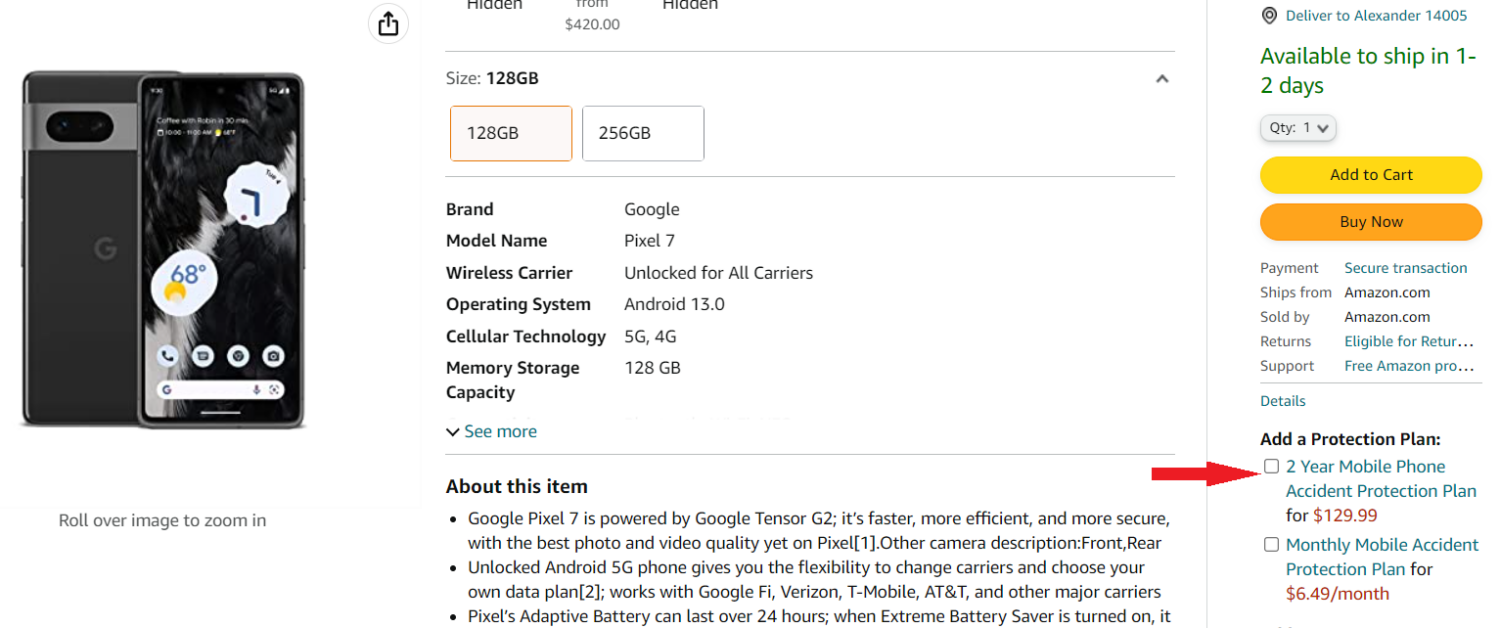Open Deliver to Alexander 14005 link

click(1376, 16)
